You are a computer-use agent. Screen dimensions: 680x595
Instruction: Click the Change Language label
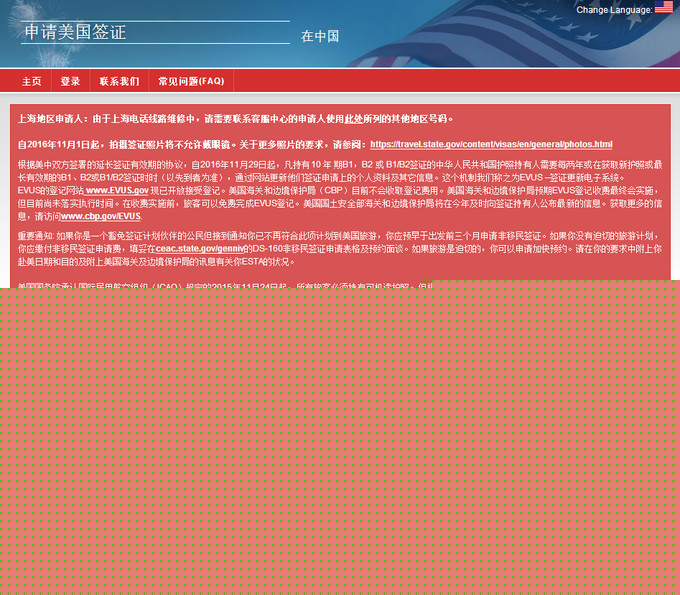pos(614,10)
